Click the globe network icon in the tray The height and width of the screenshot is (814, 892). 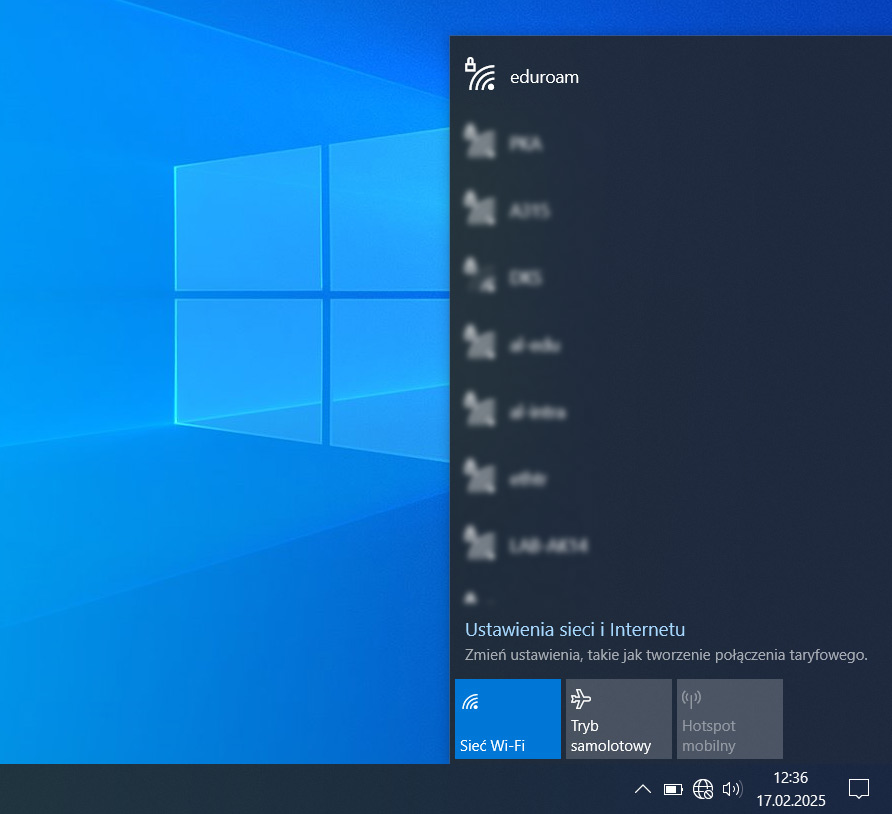coord(703,789)
